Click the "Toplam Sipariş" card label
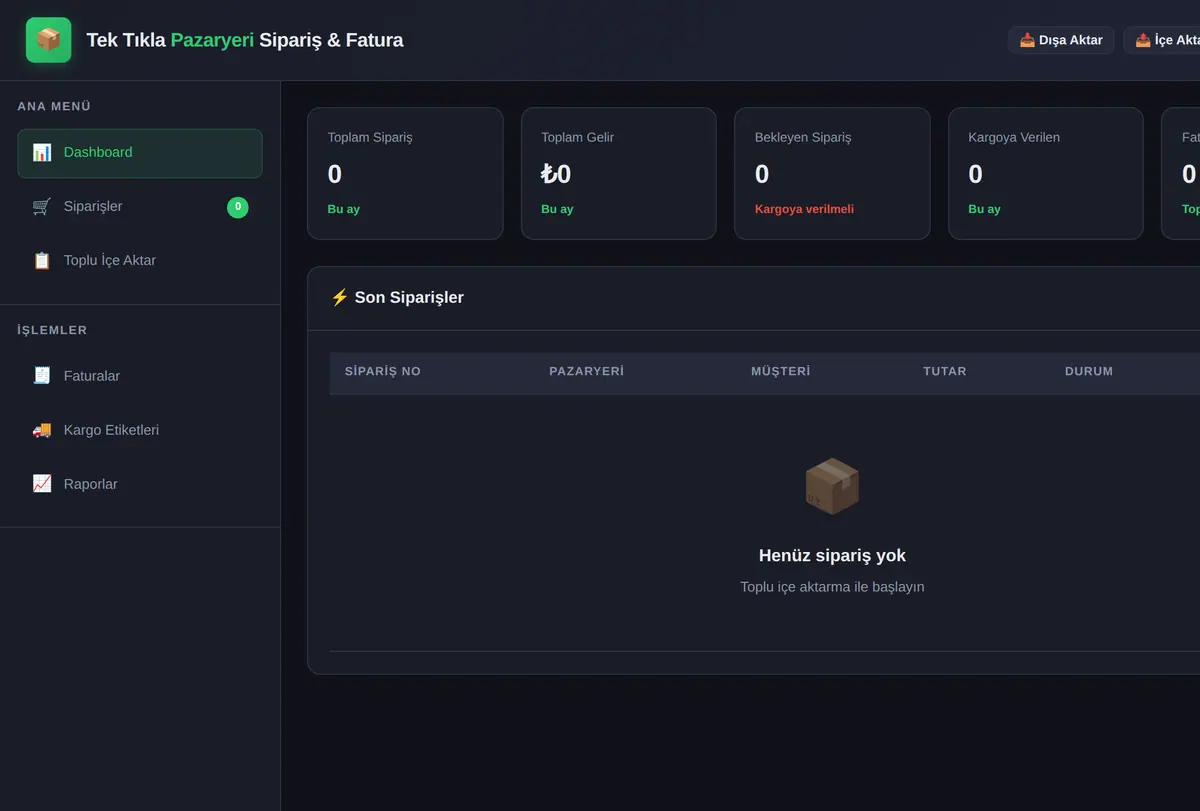 (370, 137)
